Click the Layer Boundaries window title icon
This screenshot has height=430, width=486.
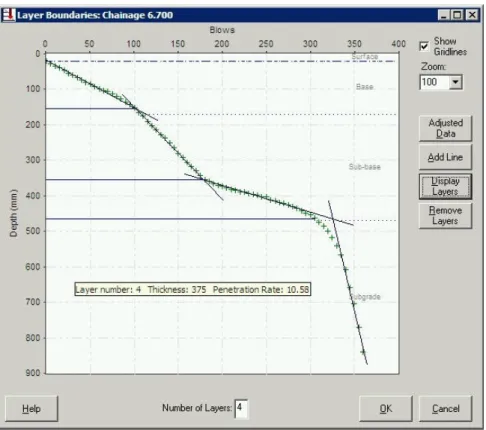tap(9, 15)
